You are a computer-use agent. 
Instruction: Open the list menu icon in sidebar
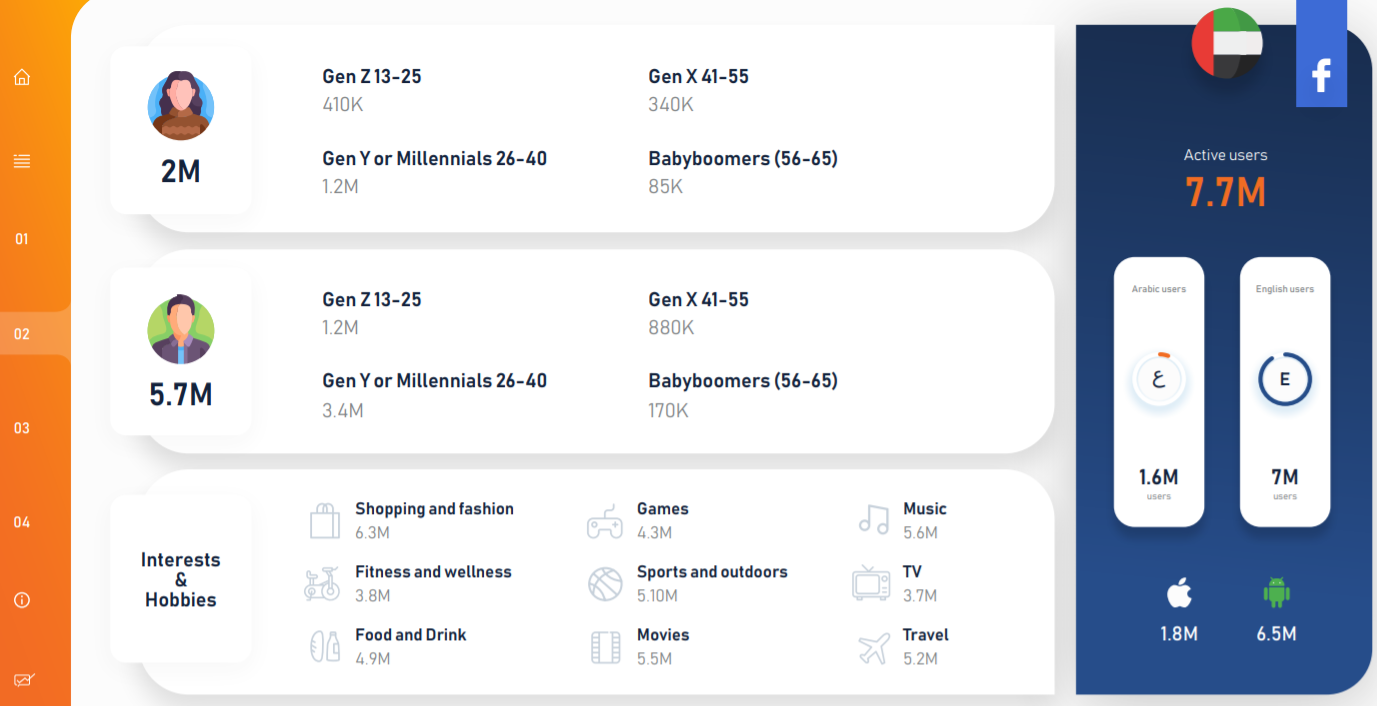(22, 161)
